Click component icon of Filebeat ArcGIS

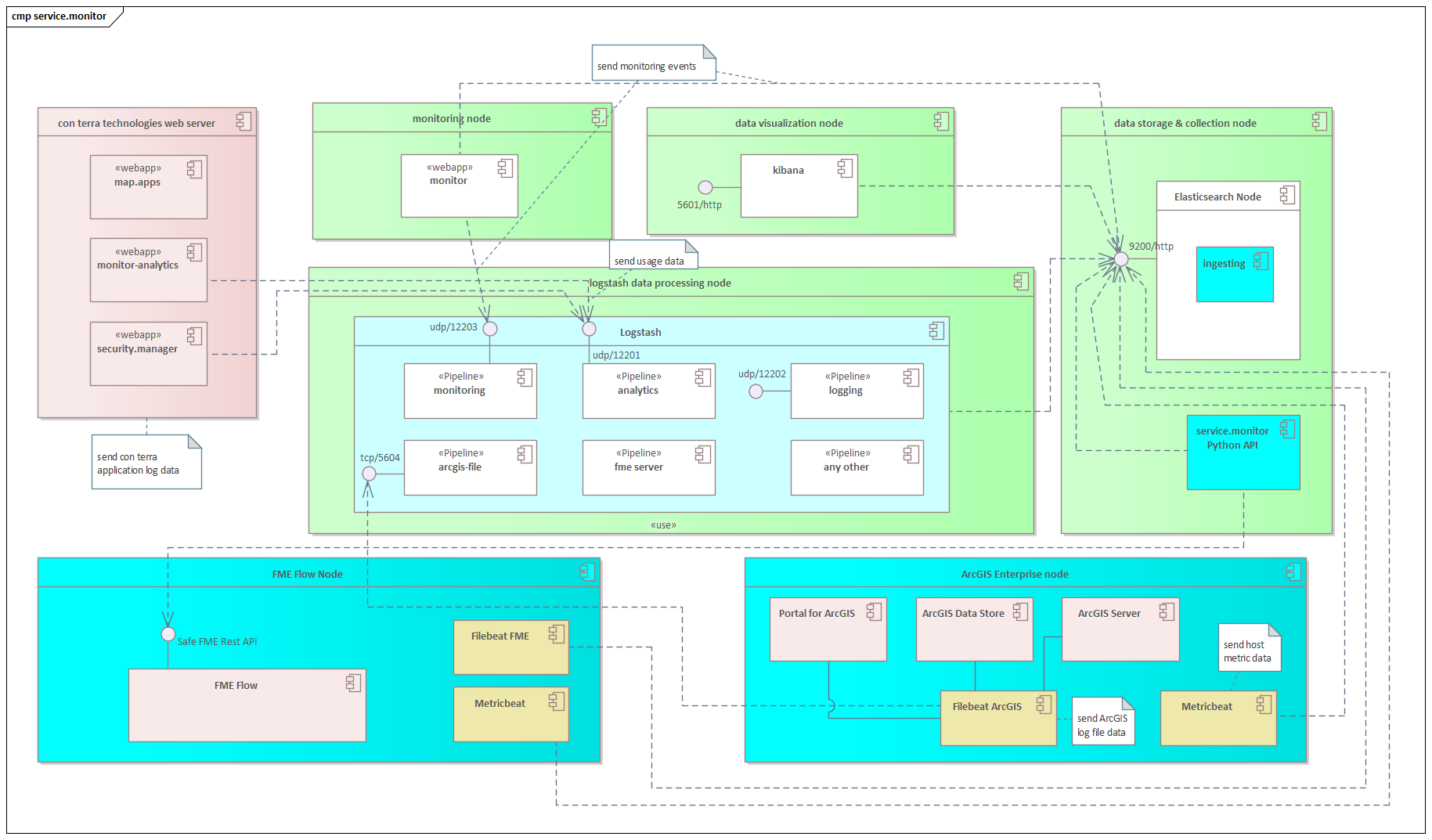pos(1044,704)
